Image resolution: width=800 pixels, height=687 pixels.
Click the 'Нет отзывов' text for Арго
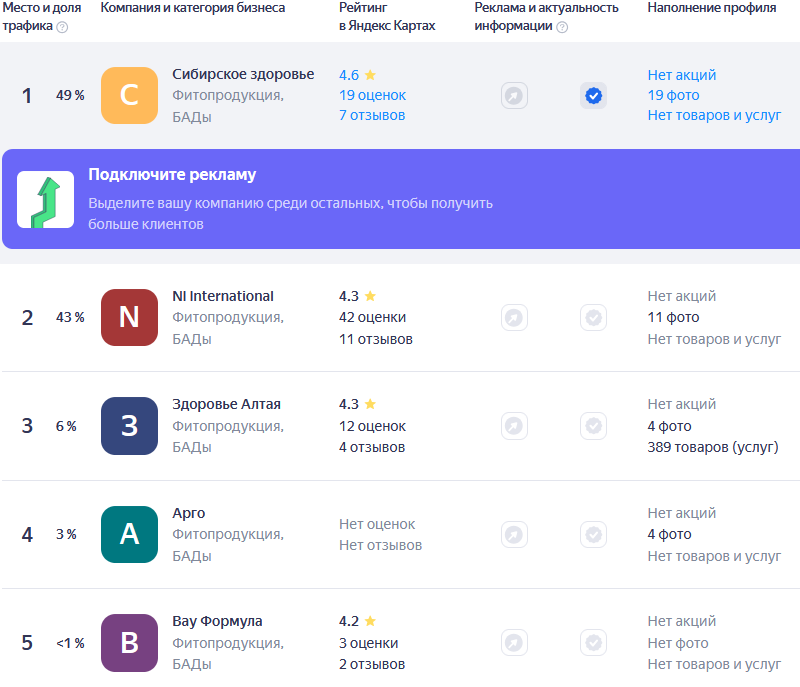[x=381, y=545]
